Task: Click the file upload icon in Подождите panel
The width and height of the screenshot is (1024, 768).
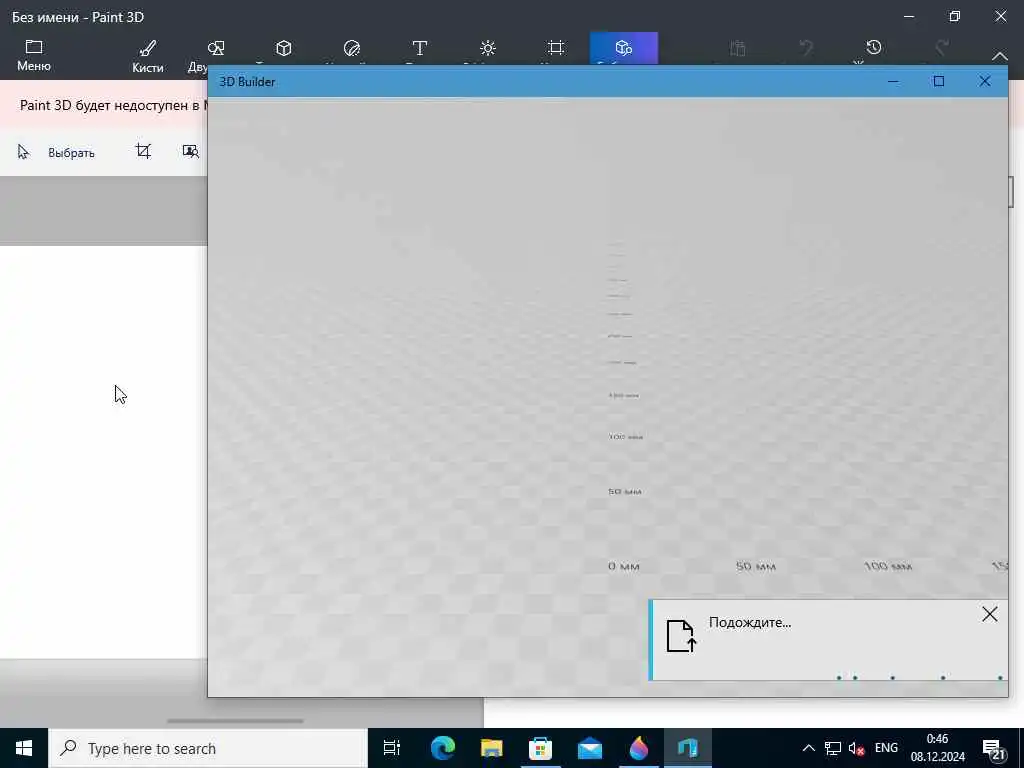Action: click(681, 636)
